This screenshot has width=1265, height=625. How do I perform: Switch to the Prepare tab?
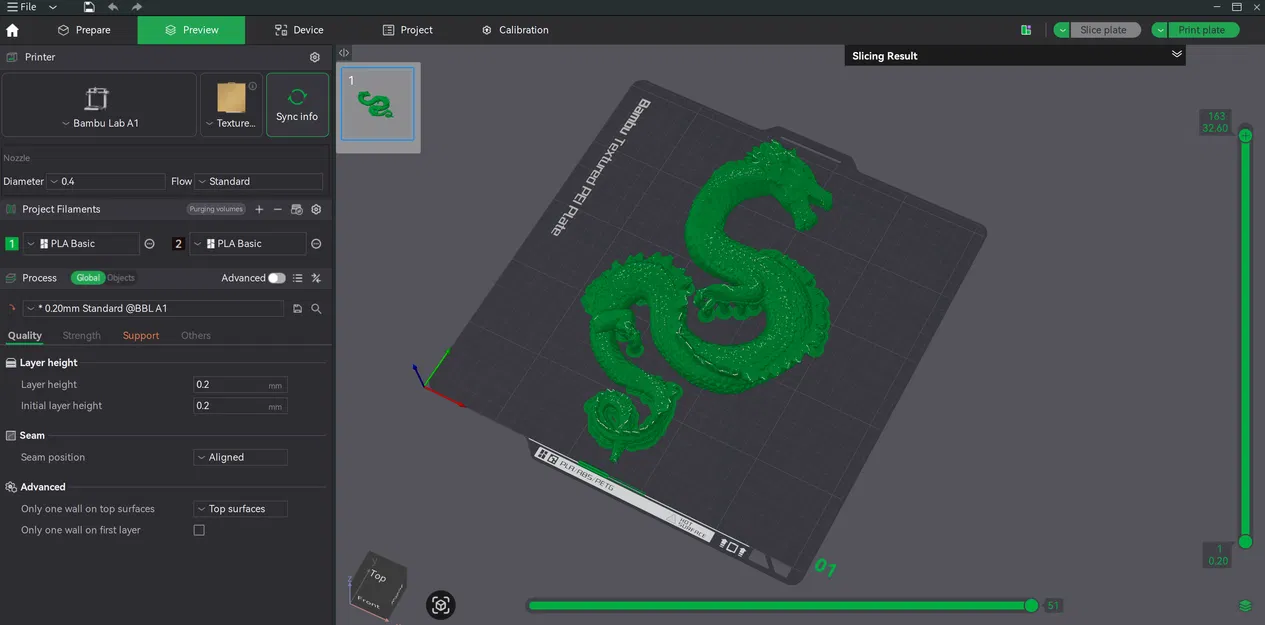click(x=84, y=30)
